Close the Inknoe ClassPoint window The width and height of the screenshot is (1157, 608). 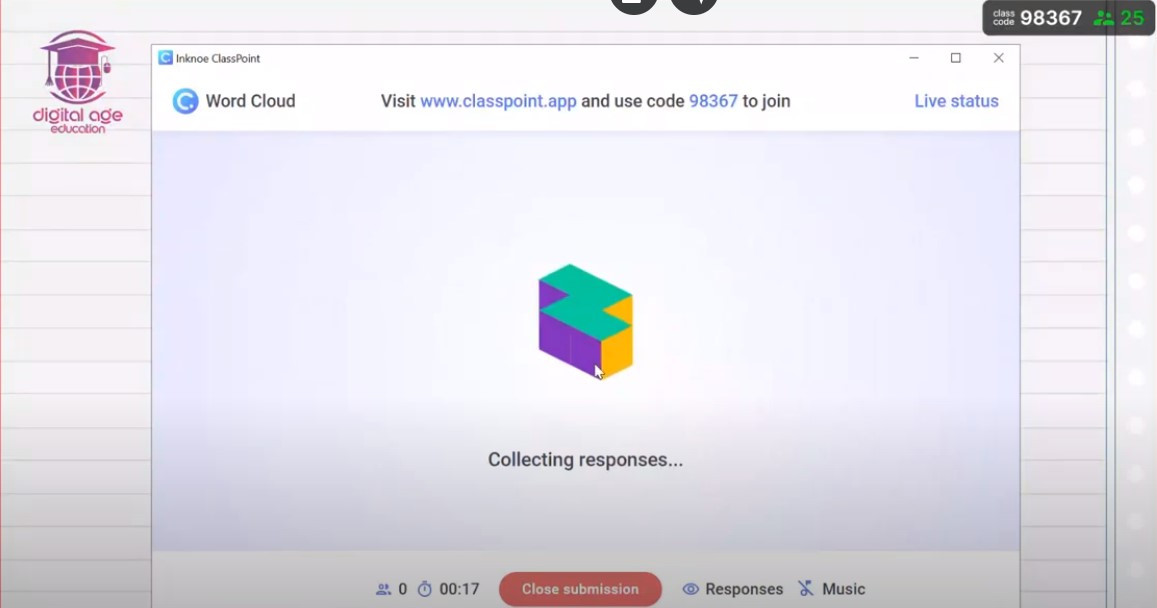[998, 58]
